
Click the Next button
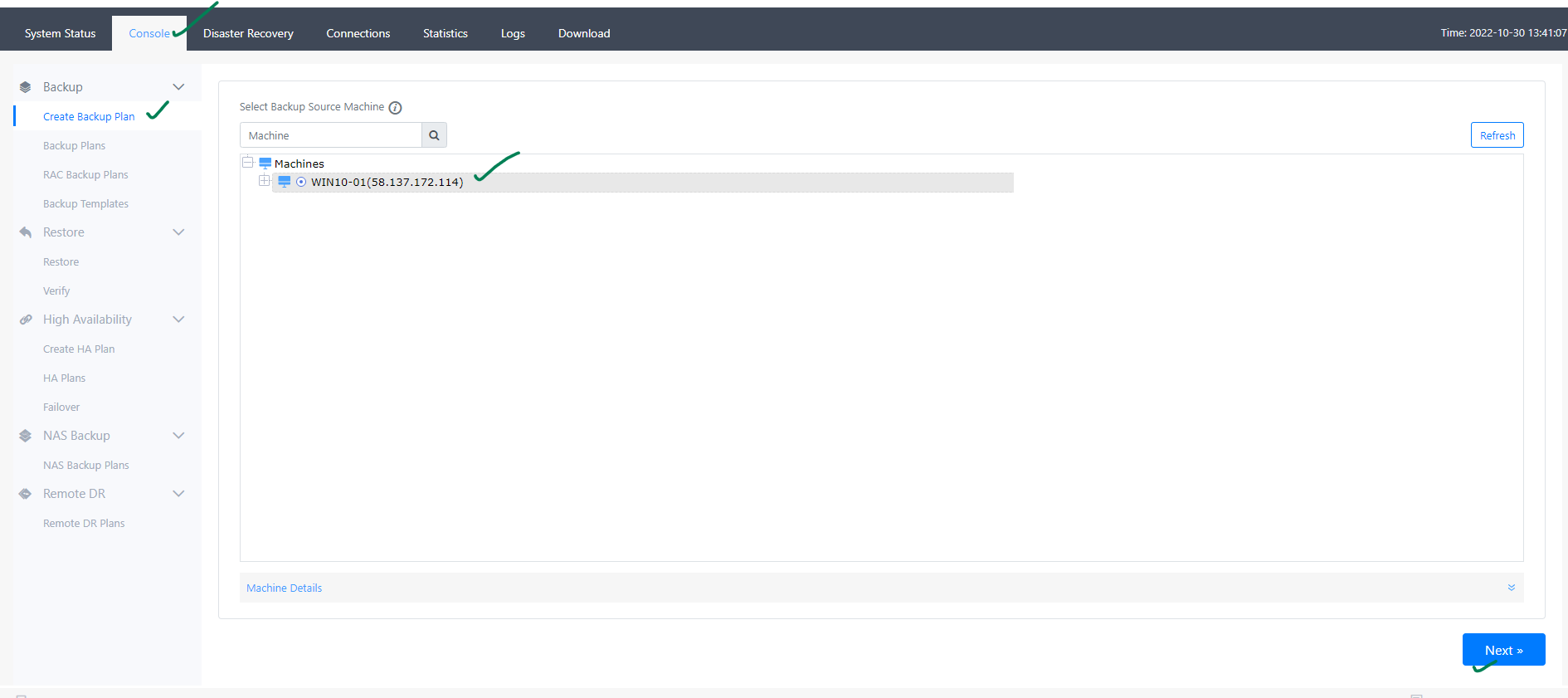tap(1503, 650)
